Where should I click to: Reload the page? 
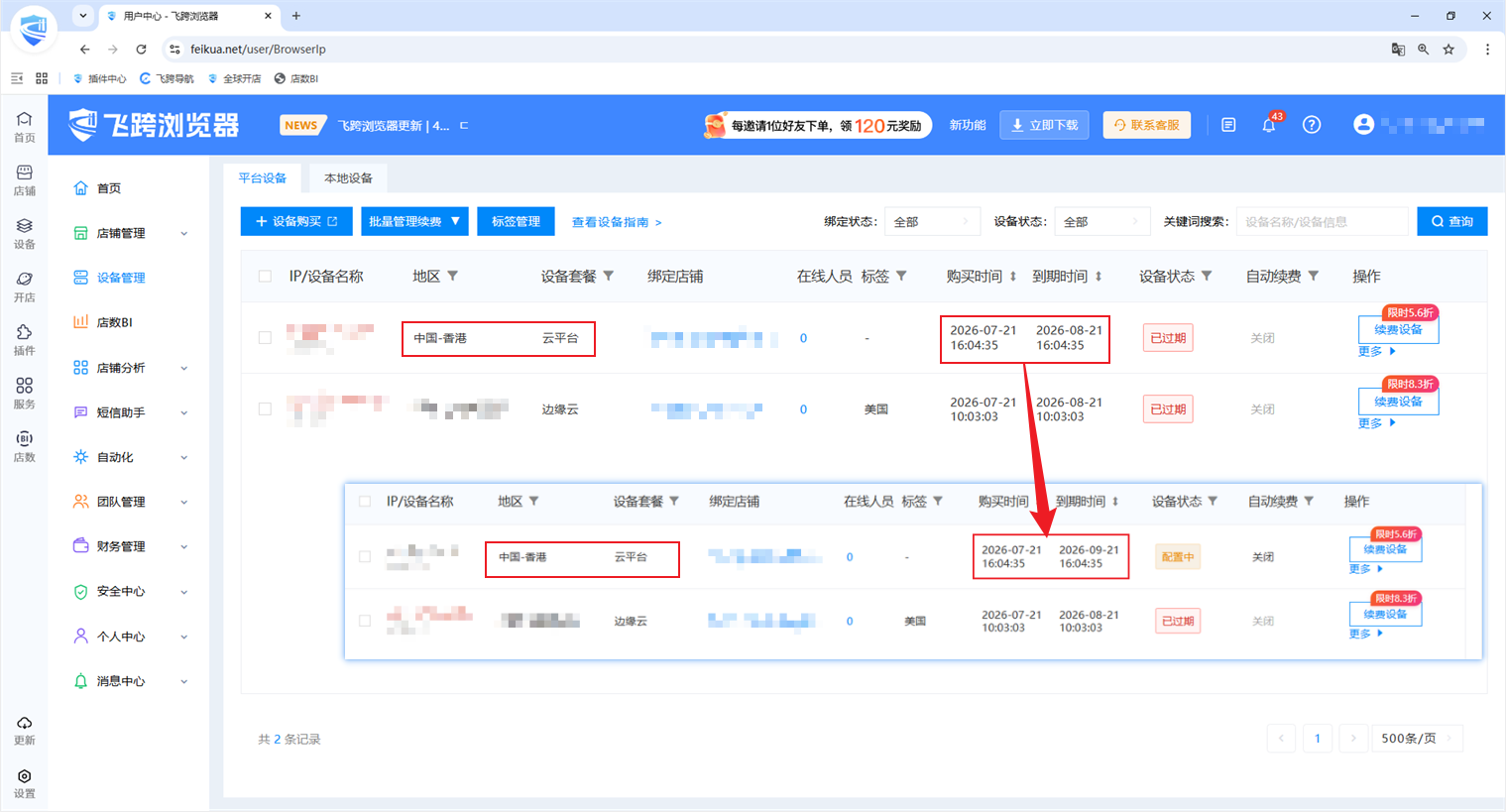[141, 49]
